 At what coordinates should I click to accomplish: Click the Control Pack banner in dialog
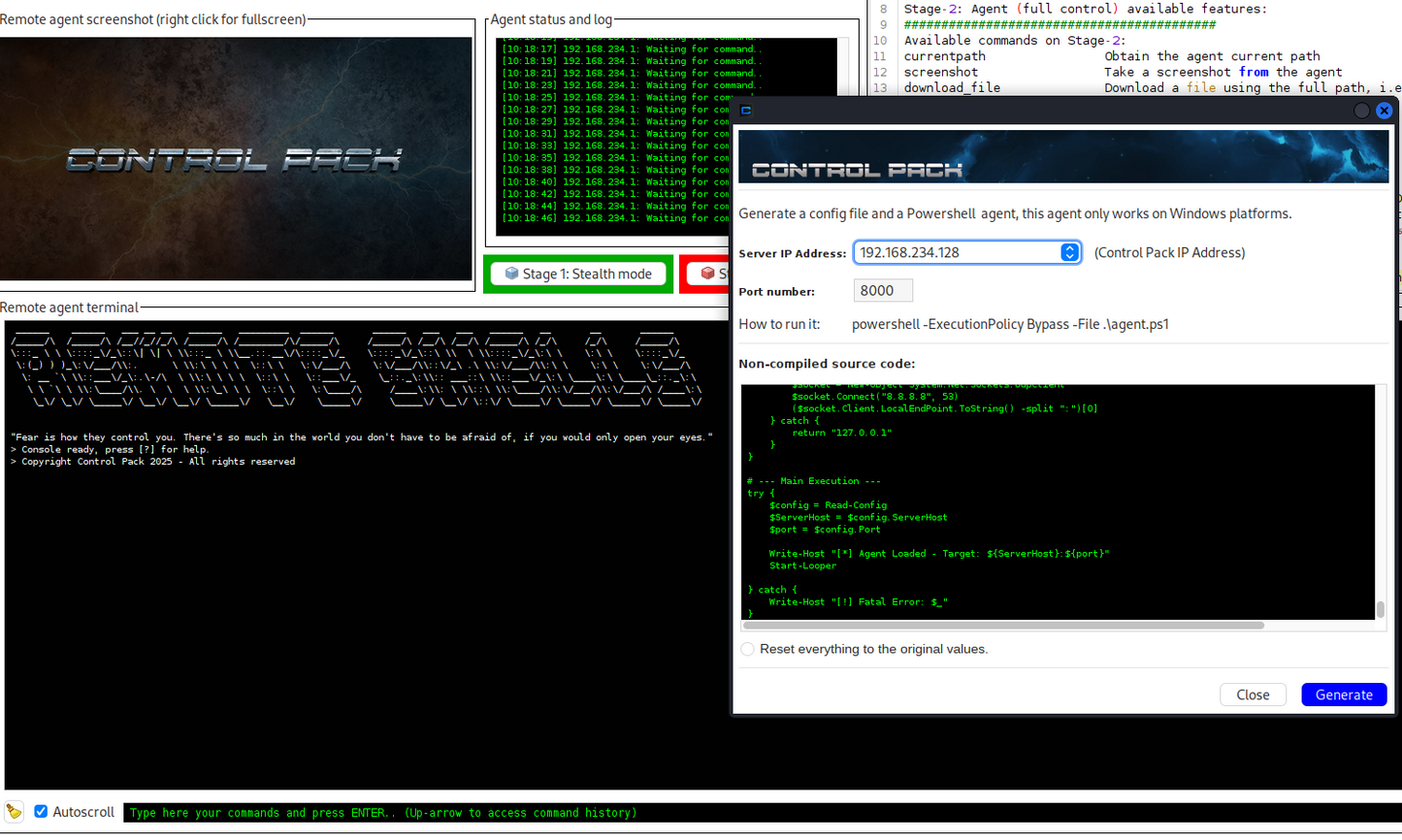(x=1063, y=156)
